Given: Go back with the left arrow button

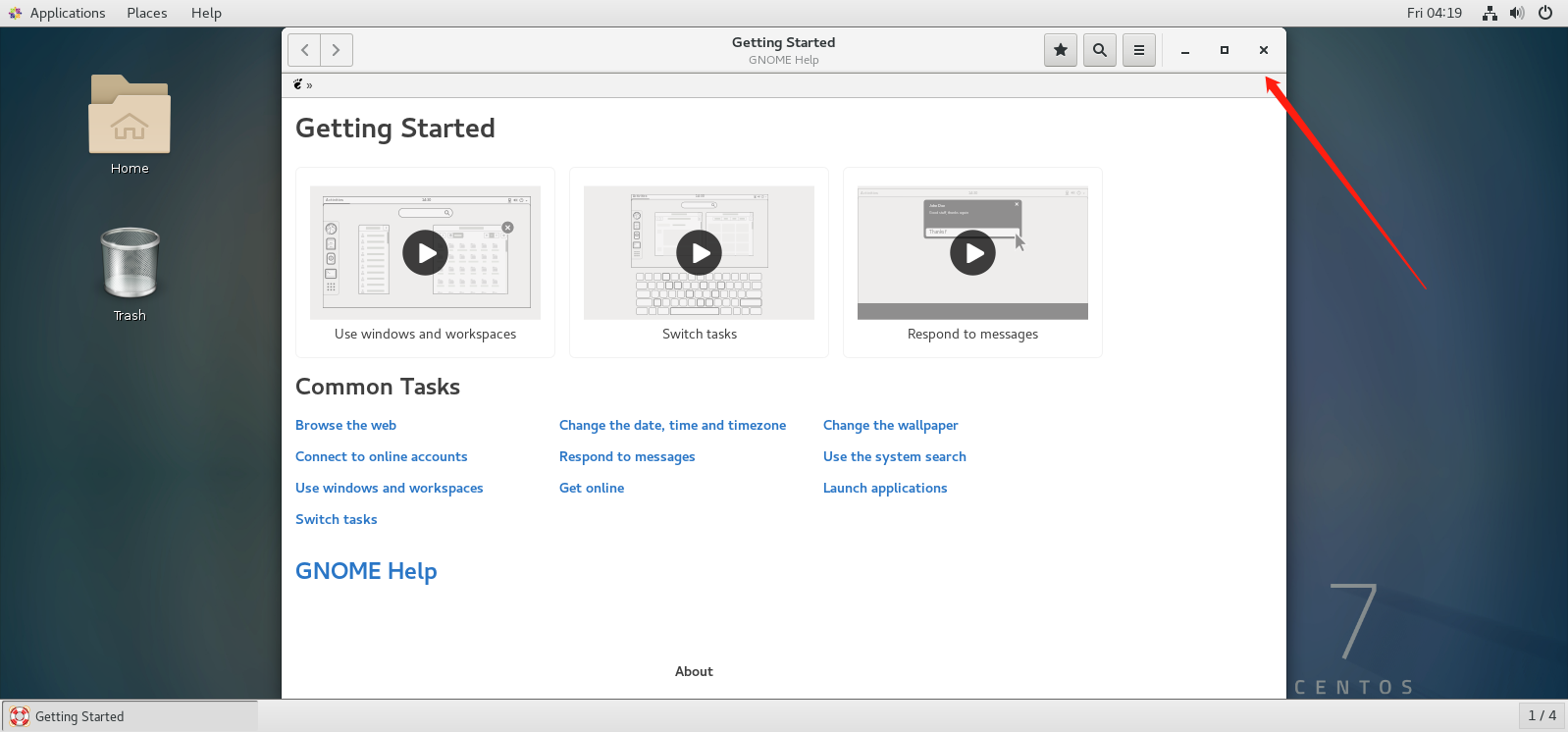Looking at the screenshot, I should [x=304, y=50].
